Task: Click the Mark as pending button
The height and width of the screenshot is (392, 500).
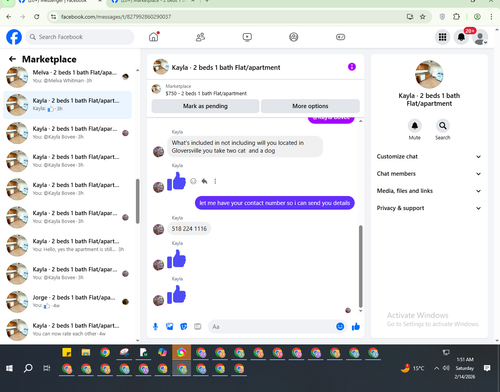Action: (205, 106)
